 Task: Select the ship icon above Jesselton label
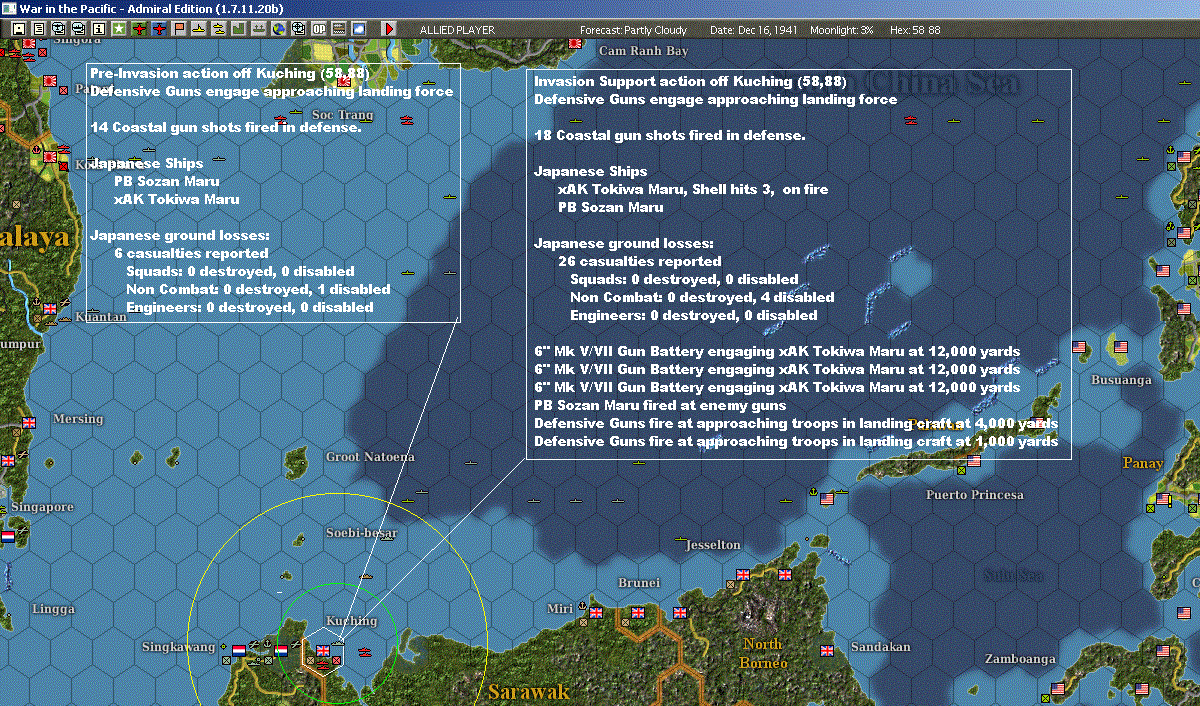681,540
